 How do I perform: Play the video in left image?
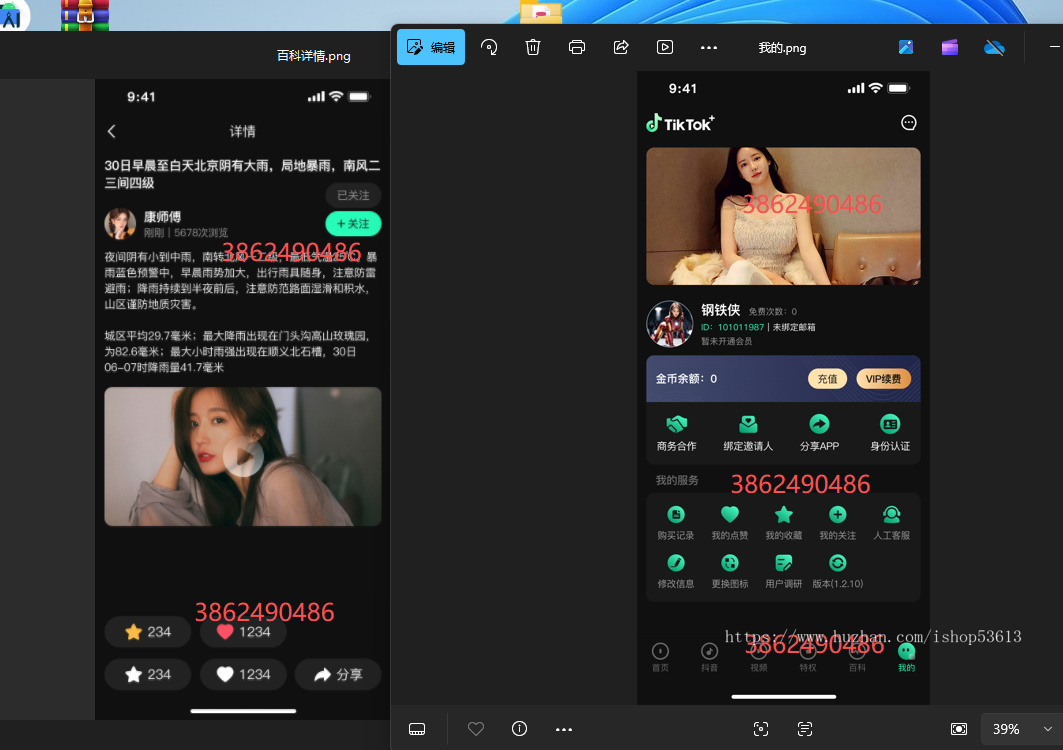(243, 458)
